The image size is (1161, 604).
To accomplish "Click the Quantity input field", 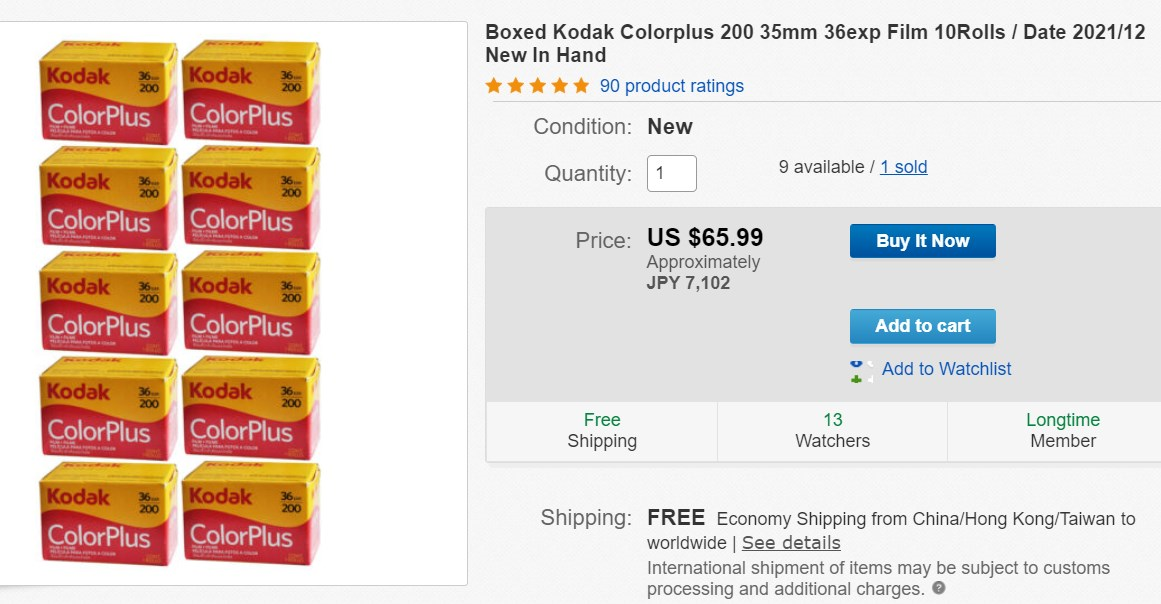I will click(x=671, y=173).
